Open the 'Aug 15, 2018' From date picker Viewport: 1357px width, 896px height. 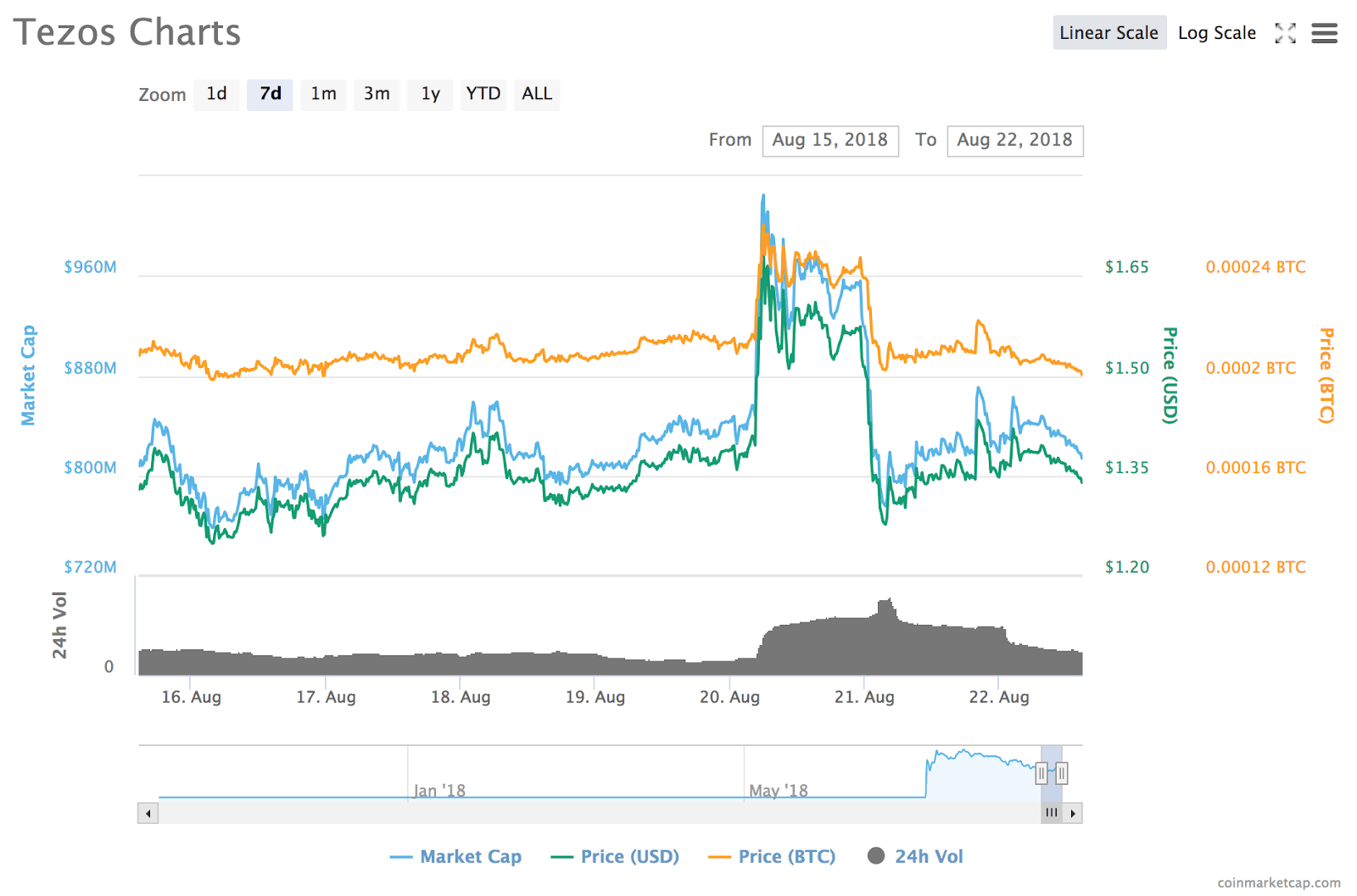tap(830, 140)
